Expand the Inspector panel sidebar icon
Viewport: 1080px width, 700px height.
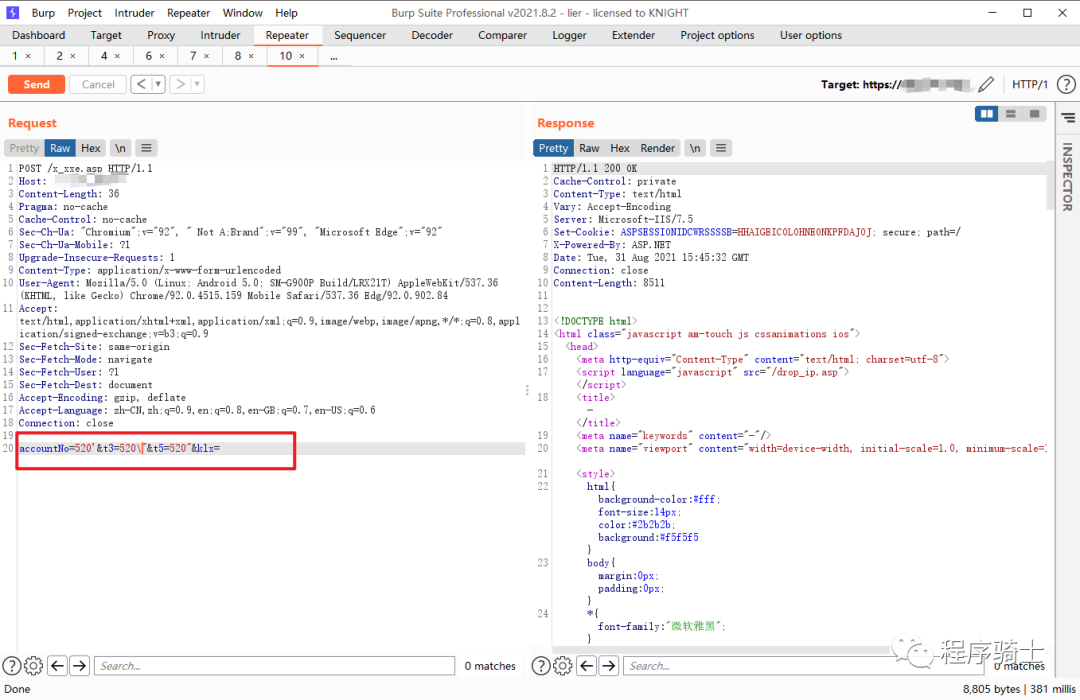pyautogui.click(x=1067, y=118)
